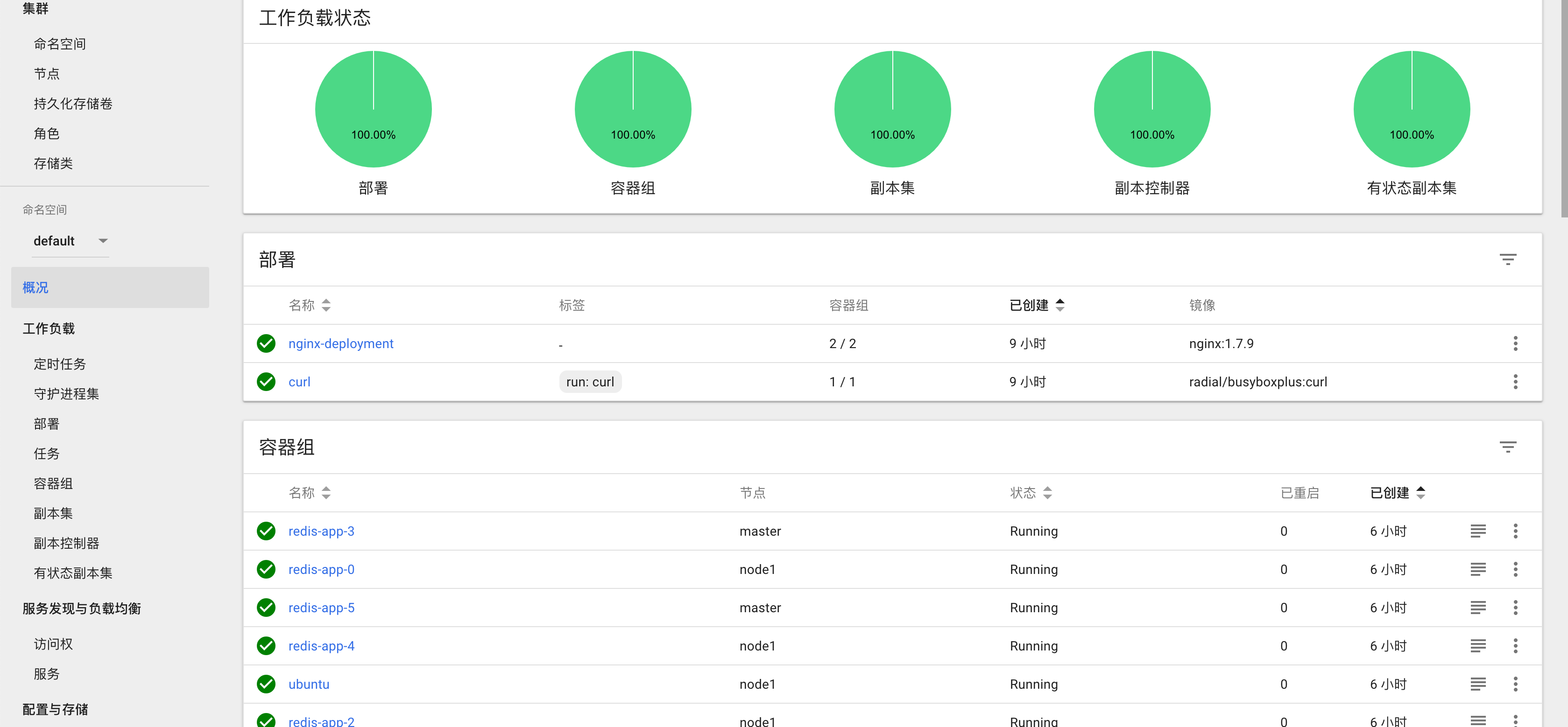Image resolution: width=1568 pixels, height=727 pixels.
Task: Open 工作负载 section in the sidebar
Action: [x=49, y=329]
